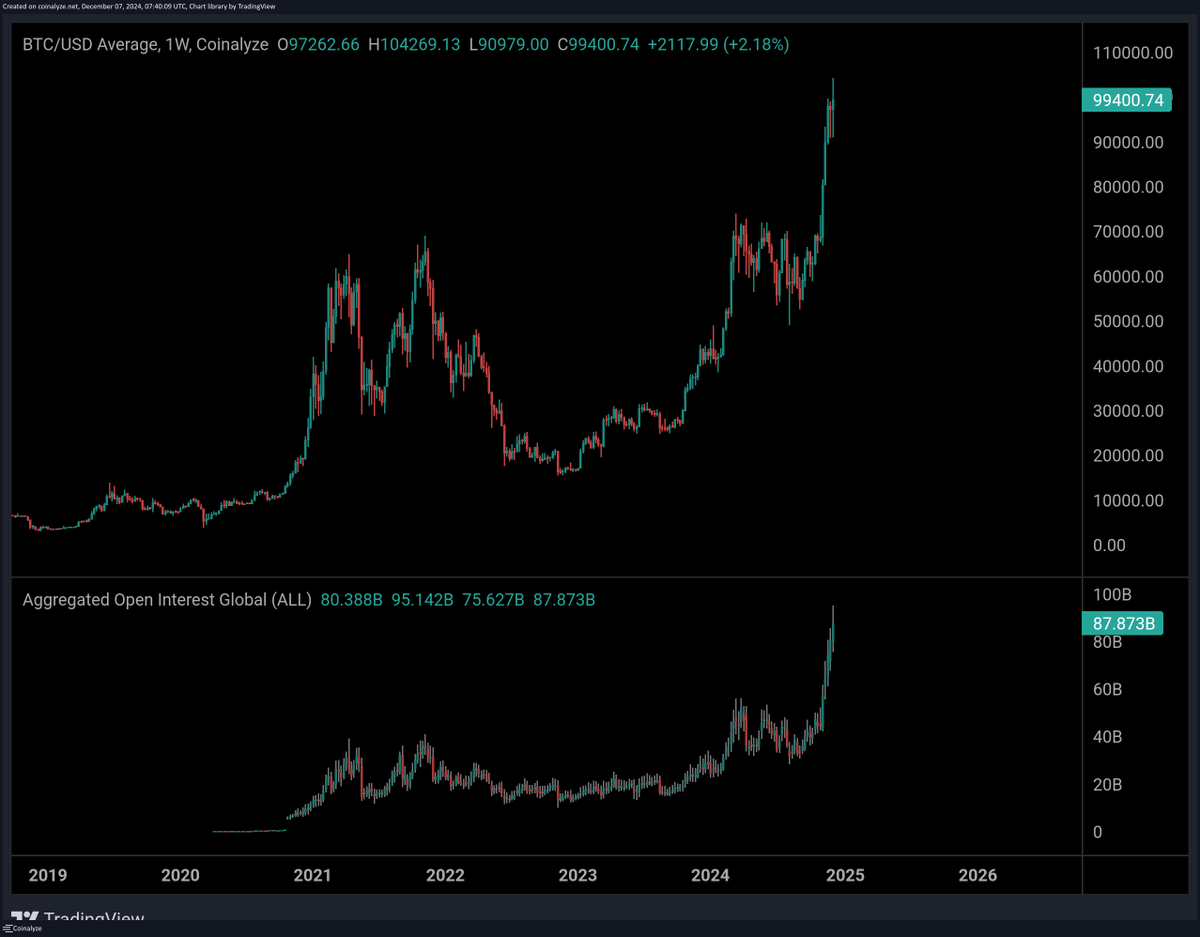Click the 80B open interest axis label

coord(1107,642)
